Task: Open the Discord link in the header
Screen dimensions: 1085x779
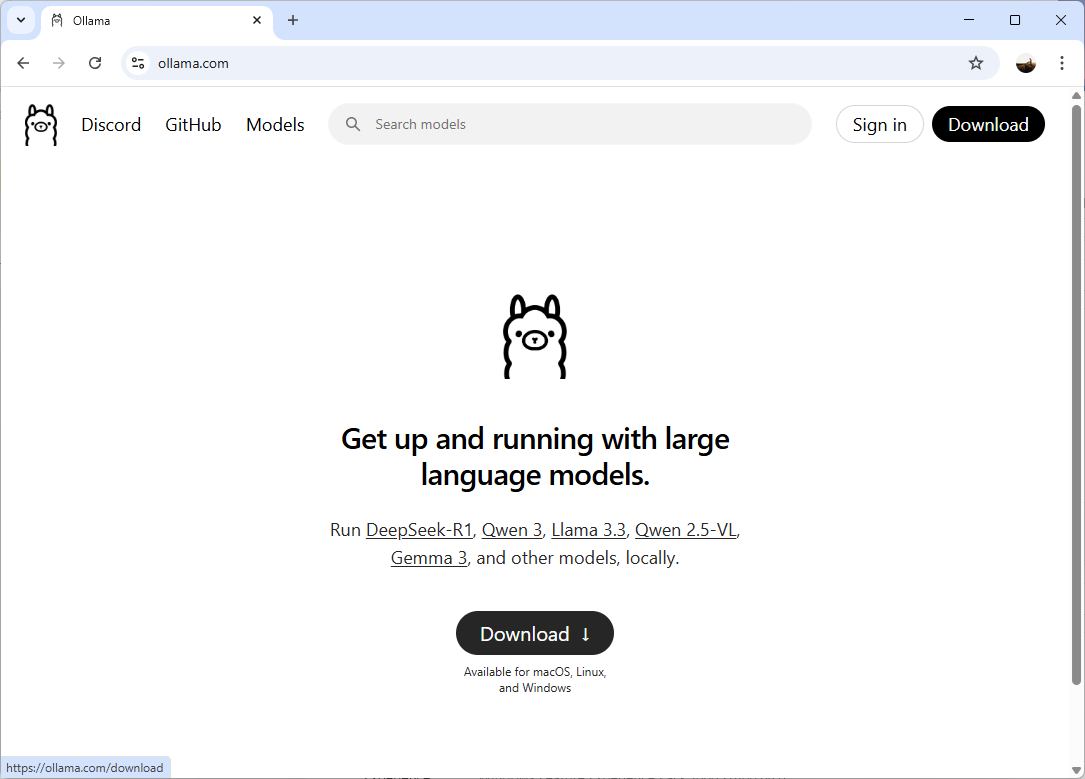Action: click(111, 125)
